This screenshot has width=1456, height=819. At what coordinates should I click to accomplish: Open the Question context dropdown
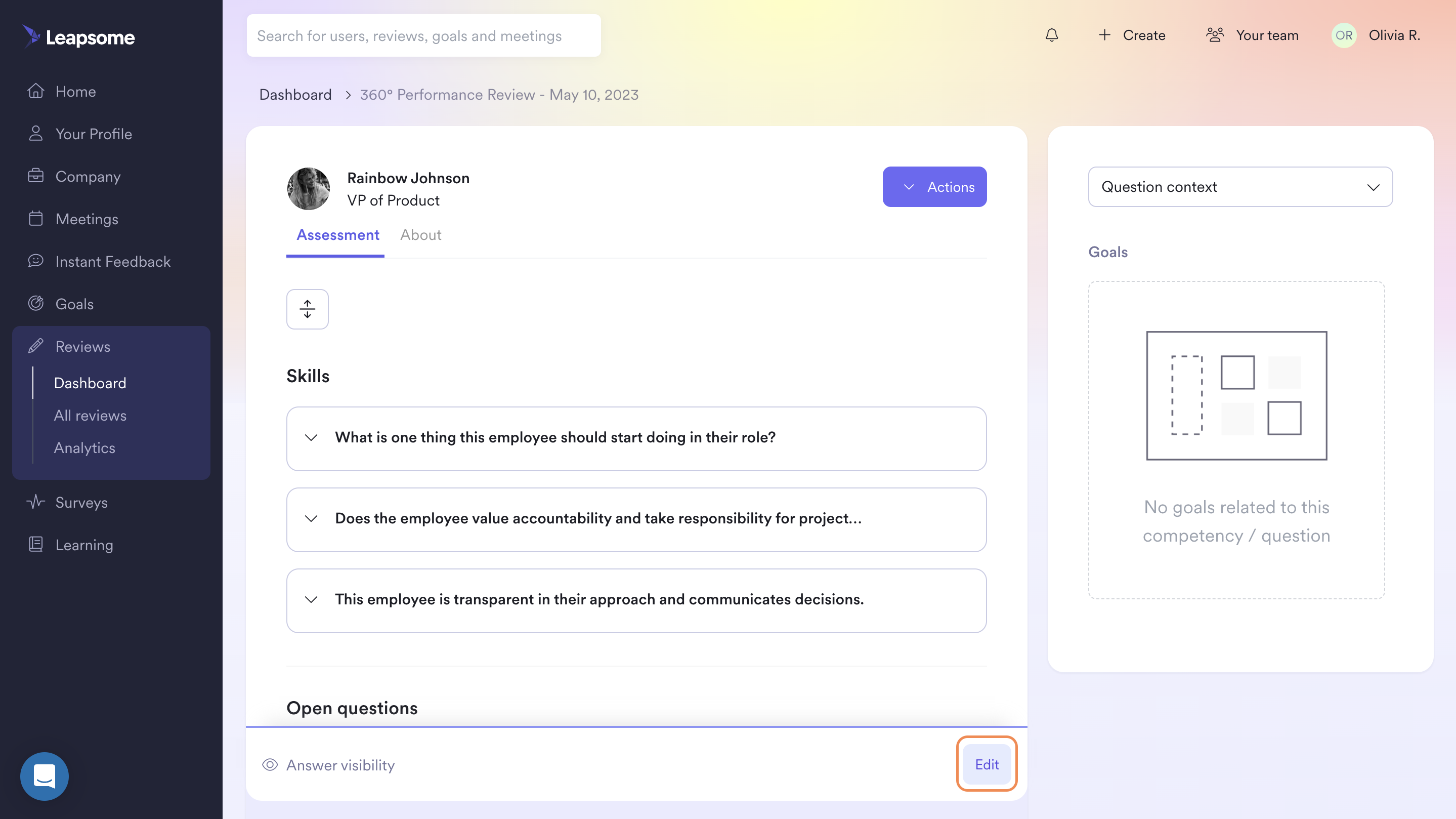tap(1240, 187)
